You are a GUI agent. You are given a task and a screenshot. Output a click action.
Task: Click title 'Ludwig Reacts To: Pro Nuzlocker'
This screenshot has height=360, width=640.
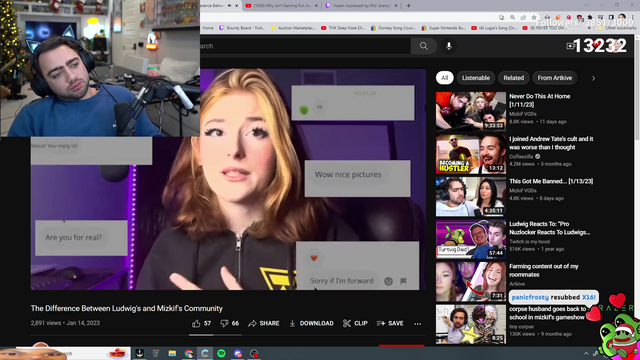(549, 228)
